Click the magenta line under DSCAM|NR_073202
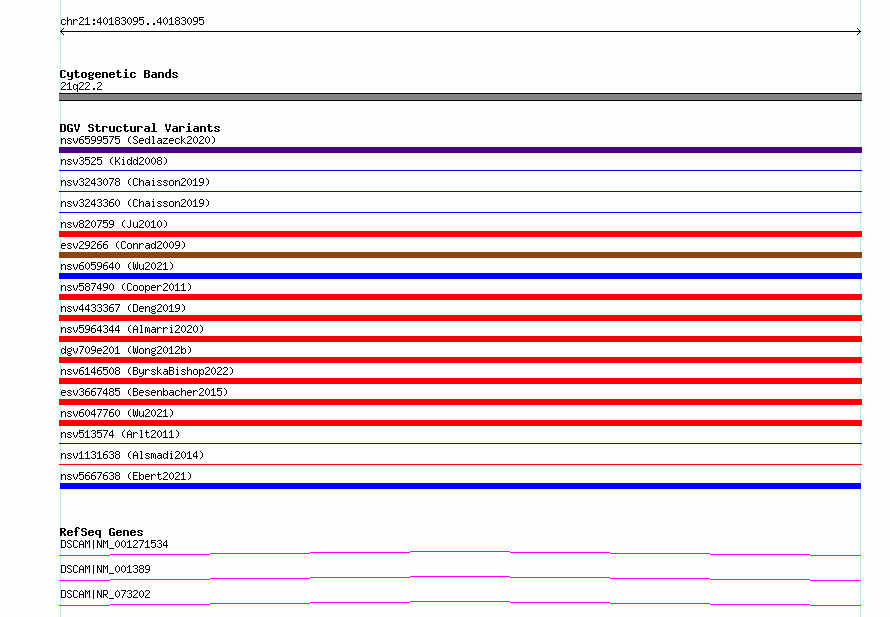This screenshot has width=890, height=617. 460,603
